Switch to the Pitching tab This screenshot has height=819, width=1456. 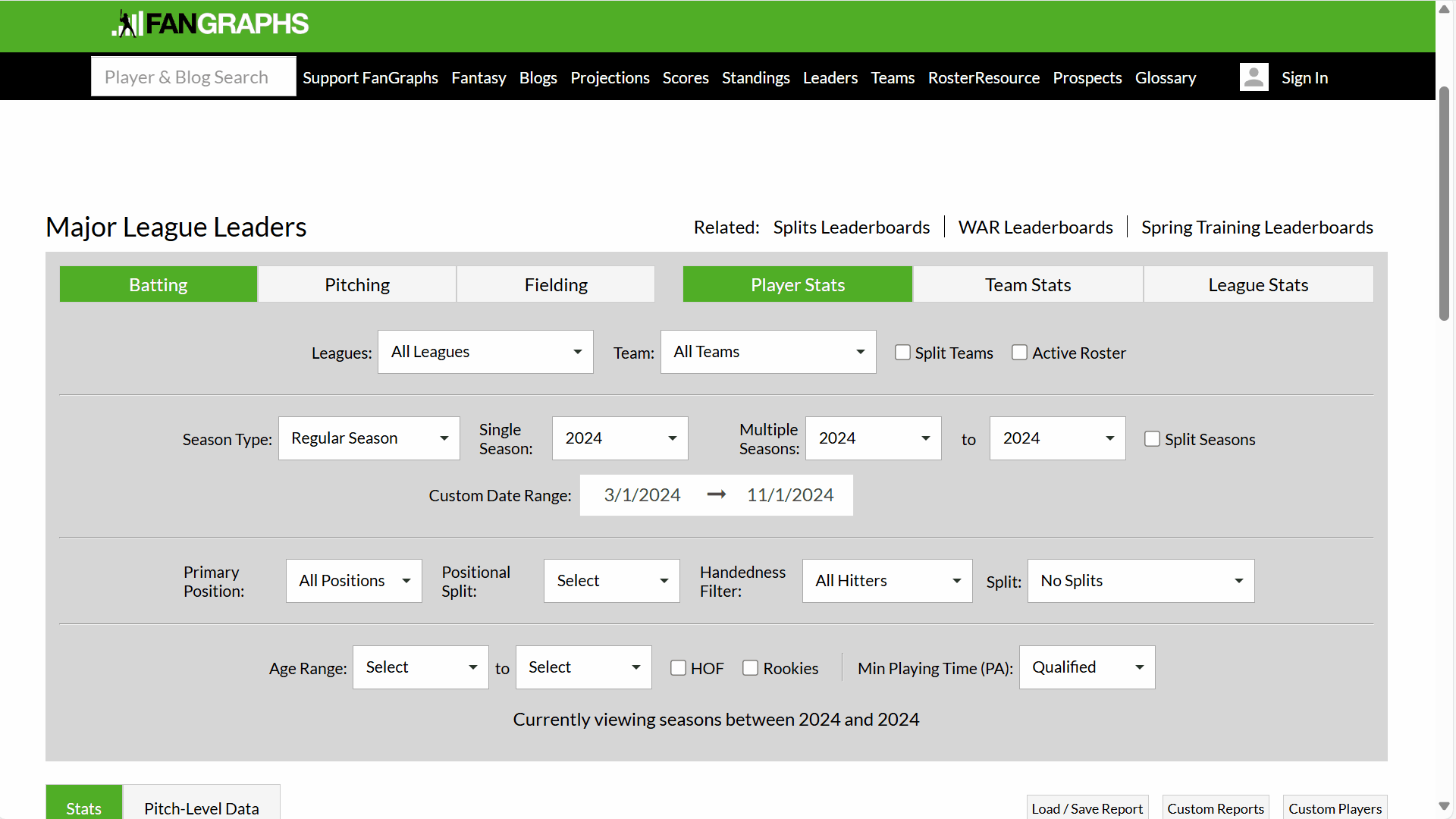(357, 285)
